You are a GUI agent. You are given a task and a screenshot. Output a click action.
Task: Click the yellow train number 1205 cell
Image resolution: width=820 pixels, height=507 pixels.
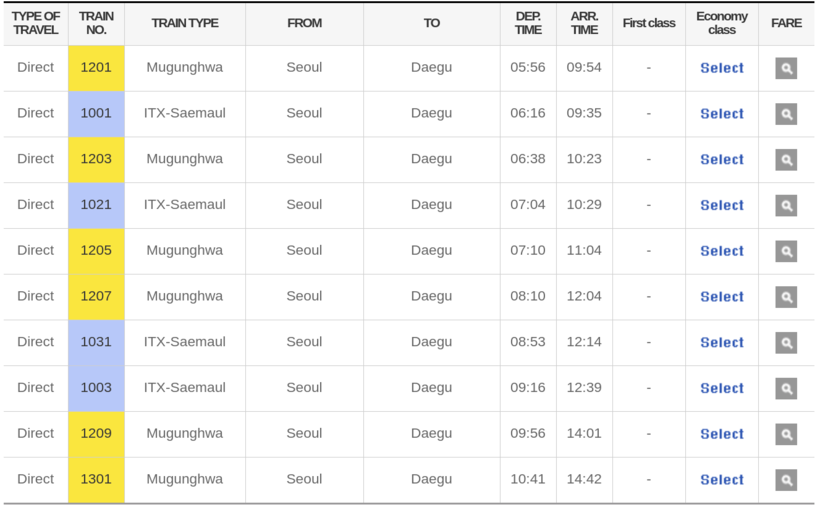[x=96, y=251]
